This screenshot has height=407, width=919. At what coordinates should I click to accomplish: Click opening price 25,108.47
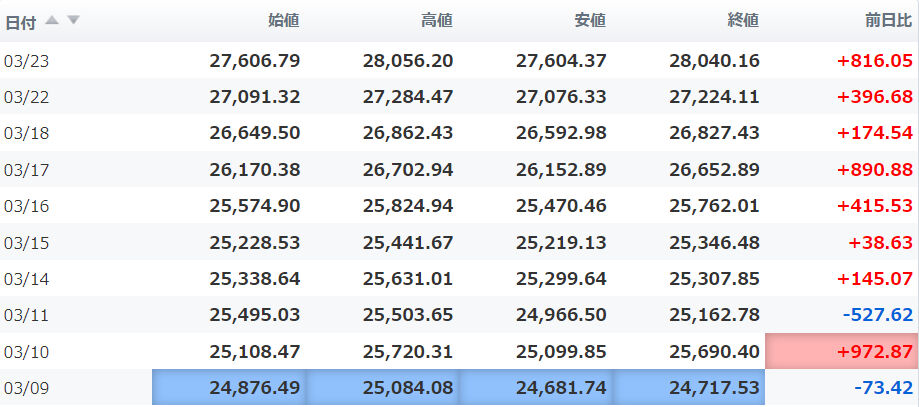(x=255, y=351)
